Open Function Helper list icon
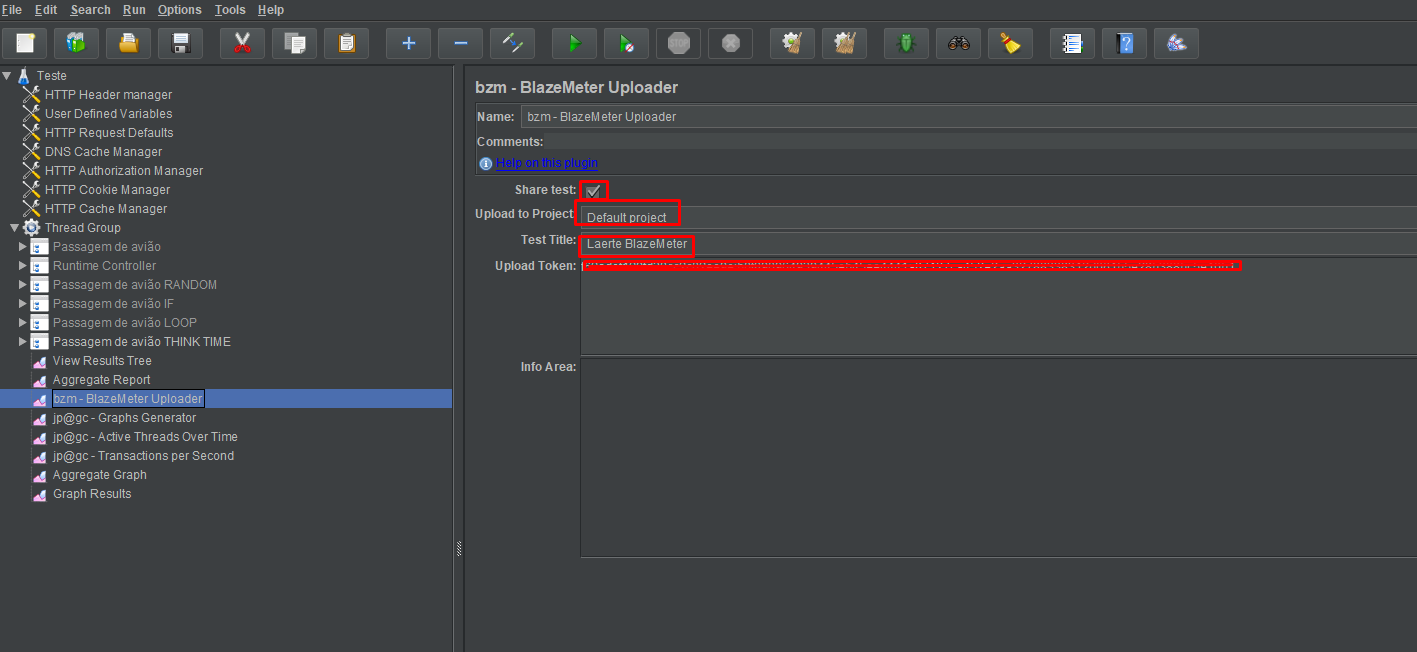Image resolution: width=1417 pixels, height=652 pixels. point(1072,43)
